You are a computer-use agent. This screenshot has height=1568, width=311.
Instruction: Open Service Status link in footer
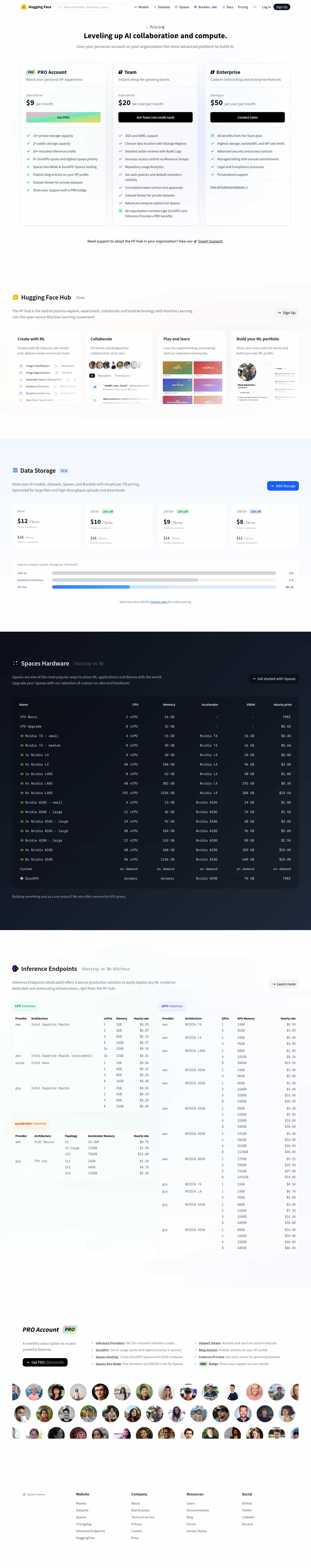coord(197,1531)
